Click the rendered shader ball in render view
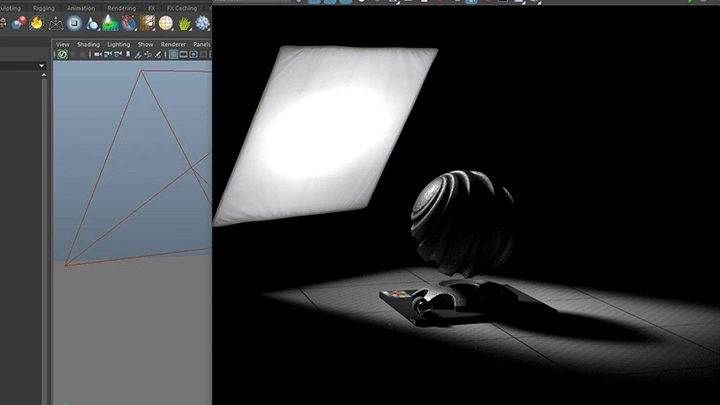This screenshot has width=720, height=405. click(463, 224)
